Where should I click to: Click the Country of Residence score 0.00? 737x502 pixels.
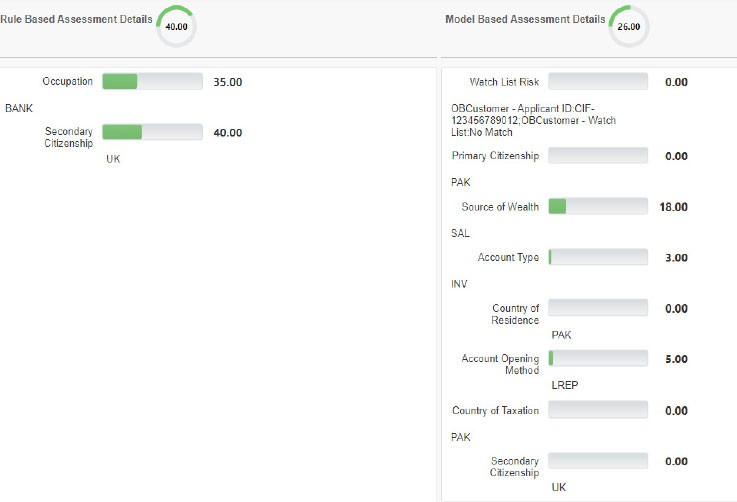676,308
